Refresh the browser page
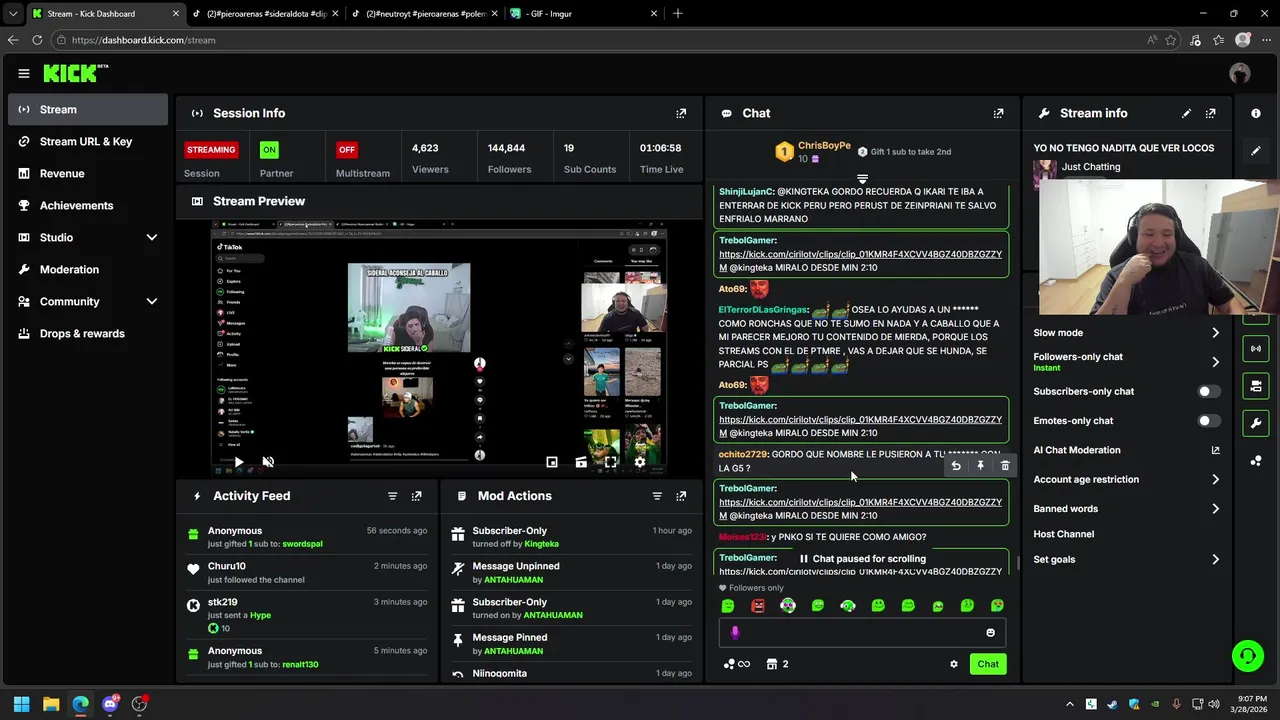Screen dimensions: 1280x720 click(37, 40)
